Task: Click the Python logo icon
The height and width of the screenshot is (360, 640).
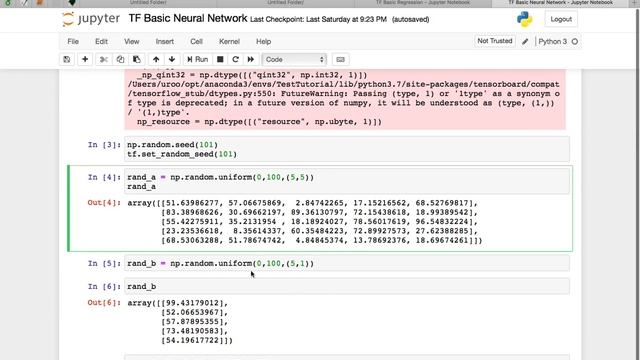Action: point(524,19)
